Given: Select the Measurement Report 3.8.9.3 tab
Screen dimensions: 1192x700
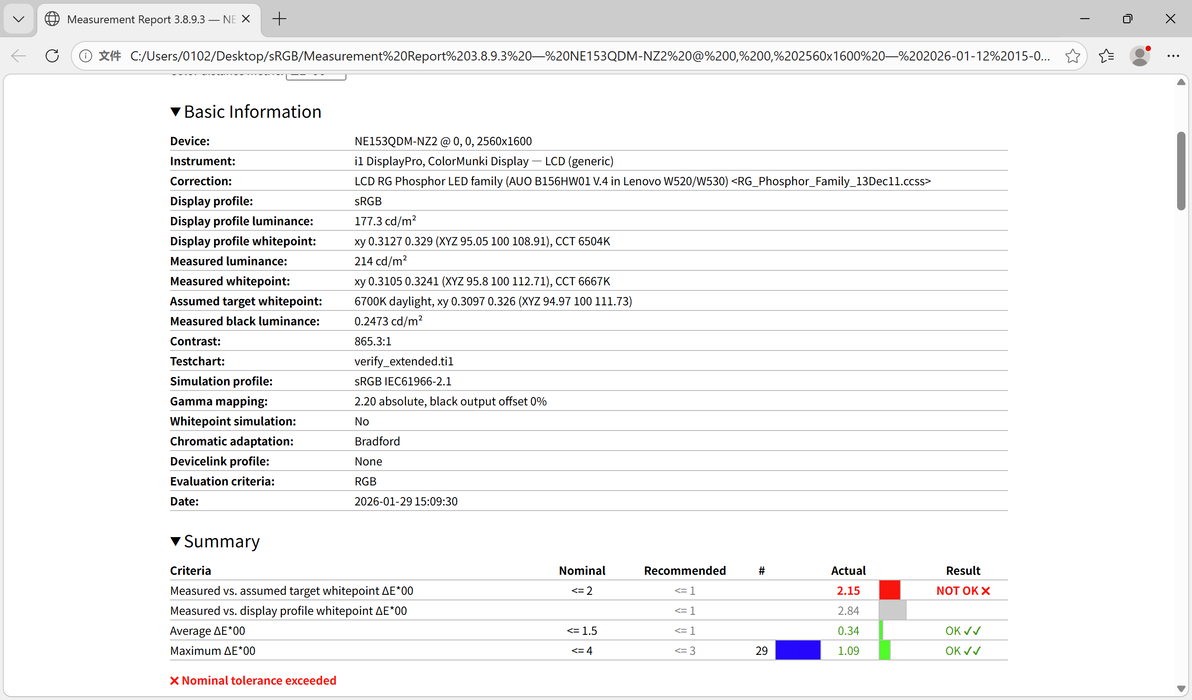Looking at the screenshot, I should pos(148,19).
